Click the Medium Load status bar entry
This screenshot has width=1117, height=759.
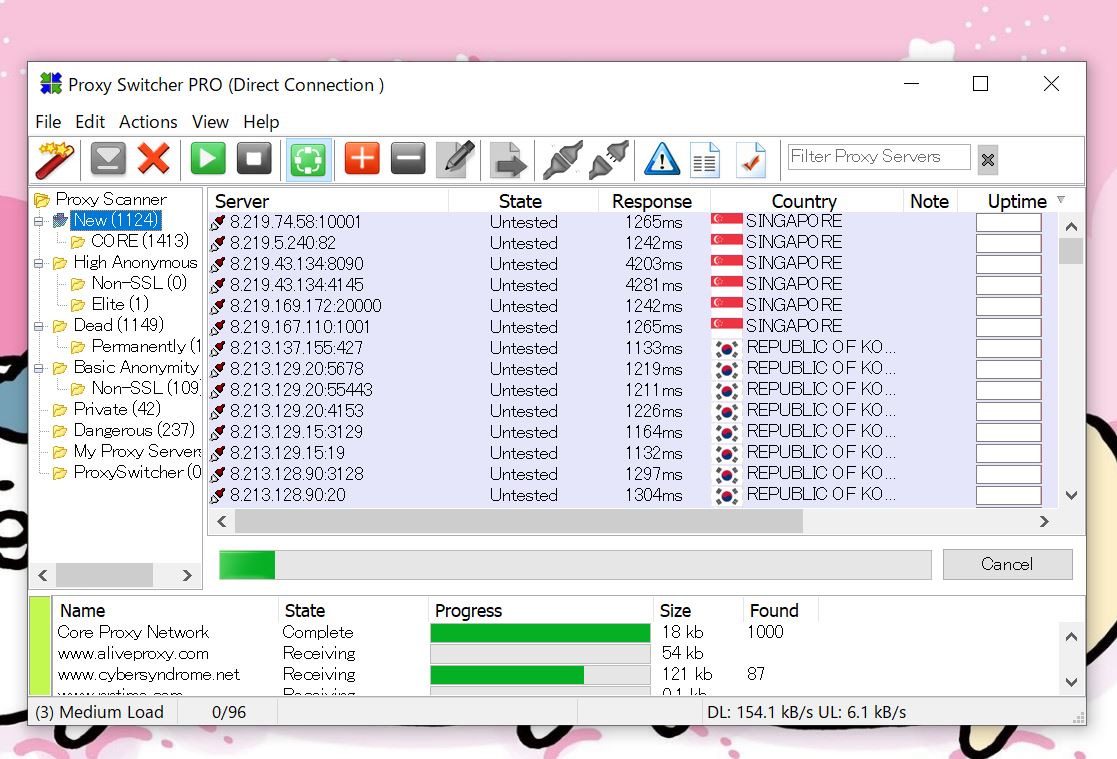[99, 712]
